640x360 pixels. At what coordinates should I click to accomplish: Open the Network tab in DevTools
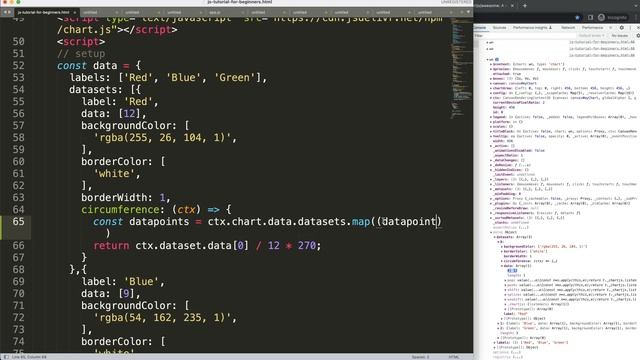click(x=568, y=28)
